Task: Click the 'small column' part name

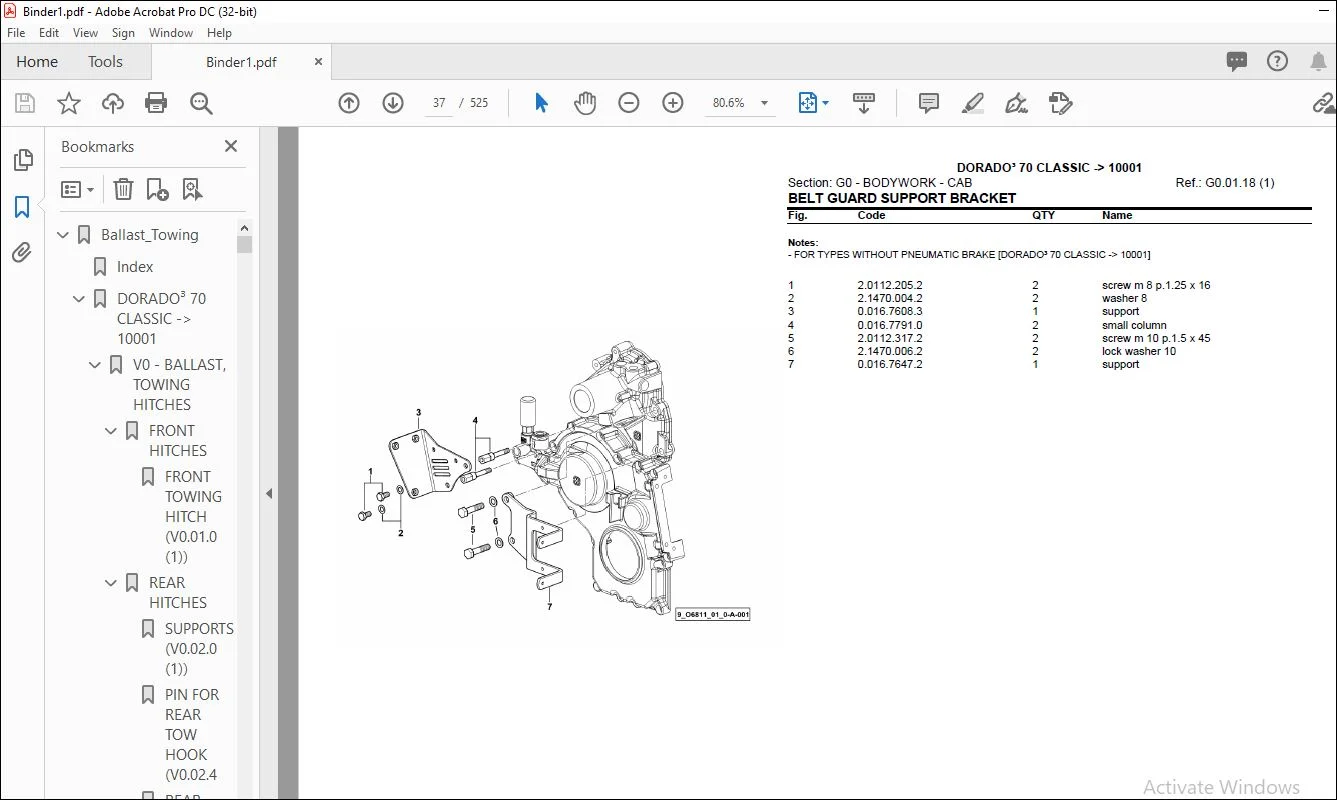Action: pos(1134,325)
